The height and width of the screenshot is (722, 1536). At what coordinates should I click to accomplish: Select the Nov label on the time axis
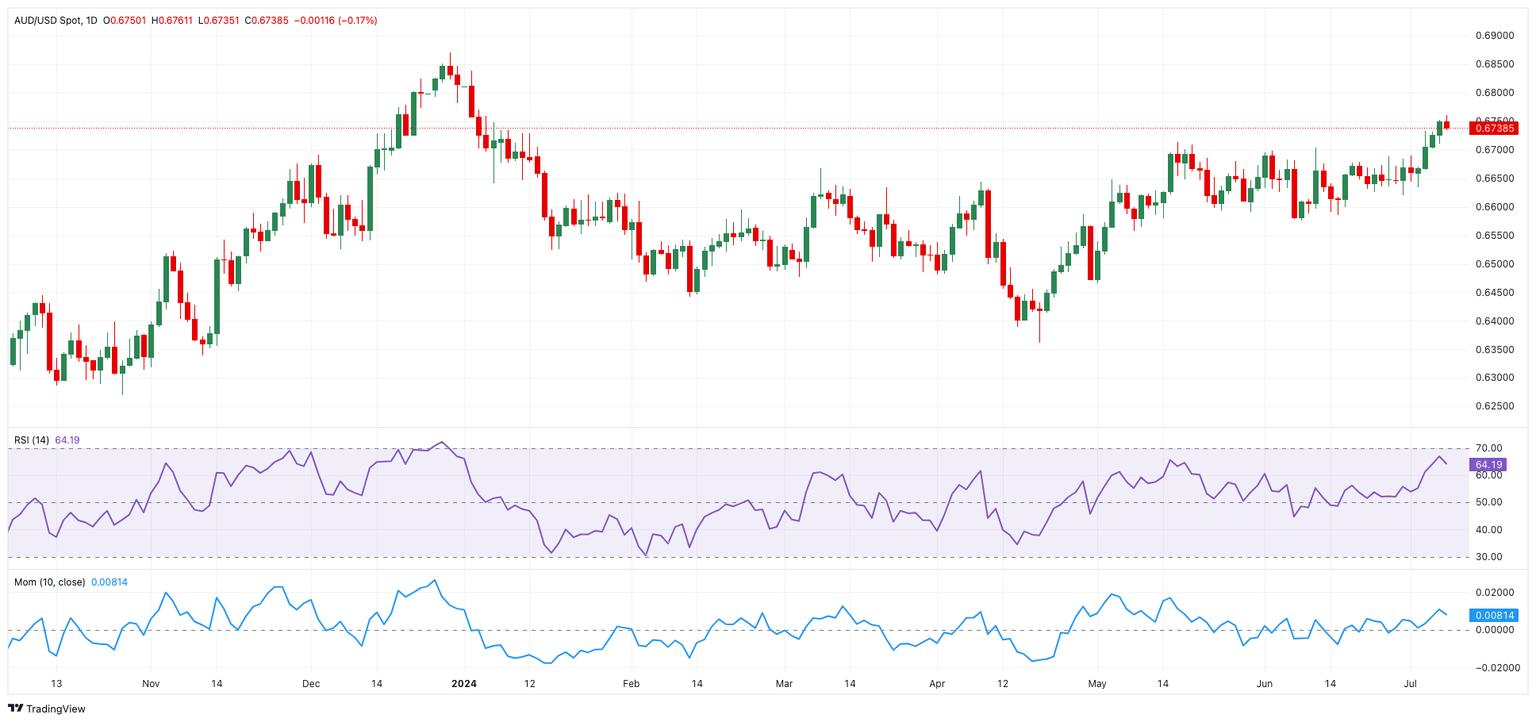151,684
